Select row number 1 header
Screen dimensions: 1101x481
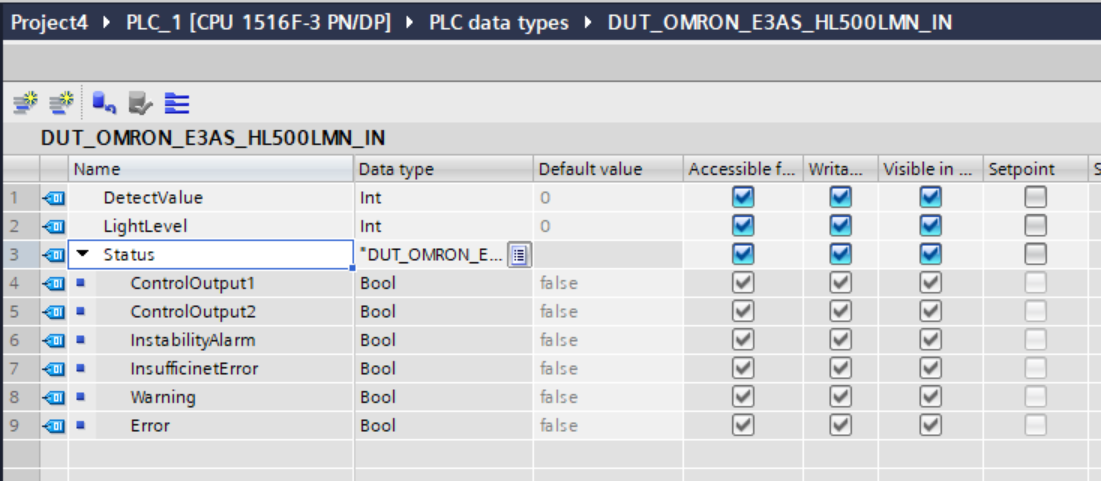pos(20,198)
